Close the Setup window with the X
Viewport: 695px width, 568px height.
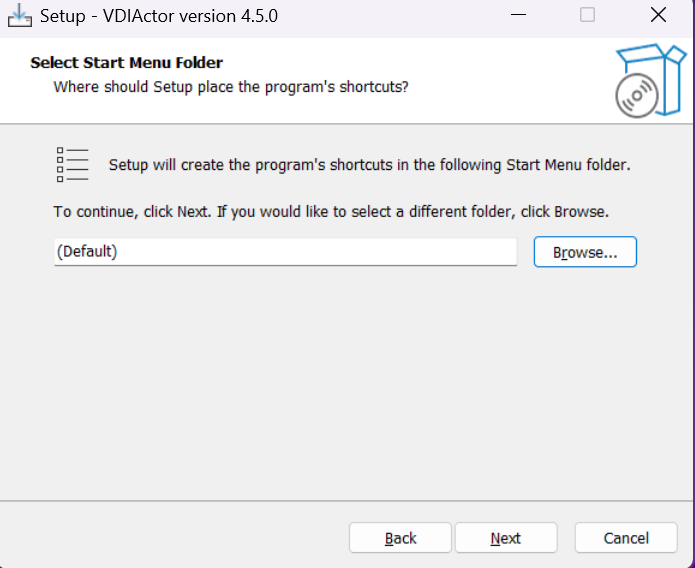point(658,16)
